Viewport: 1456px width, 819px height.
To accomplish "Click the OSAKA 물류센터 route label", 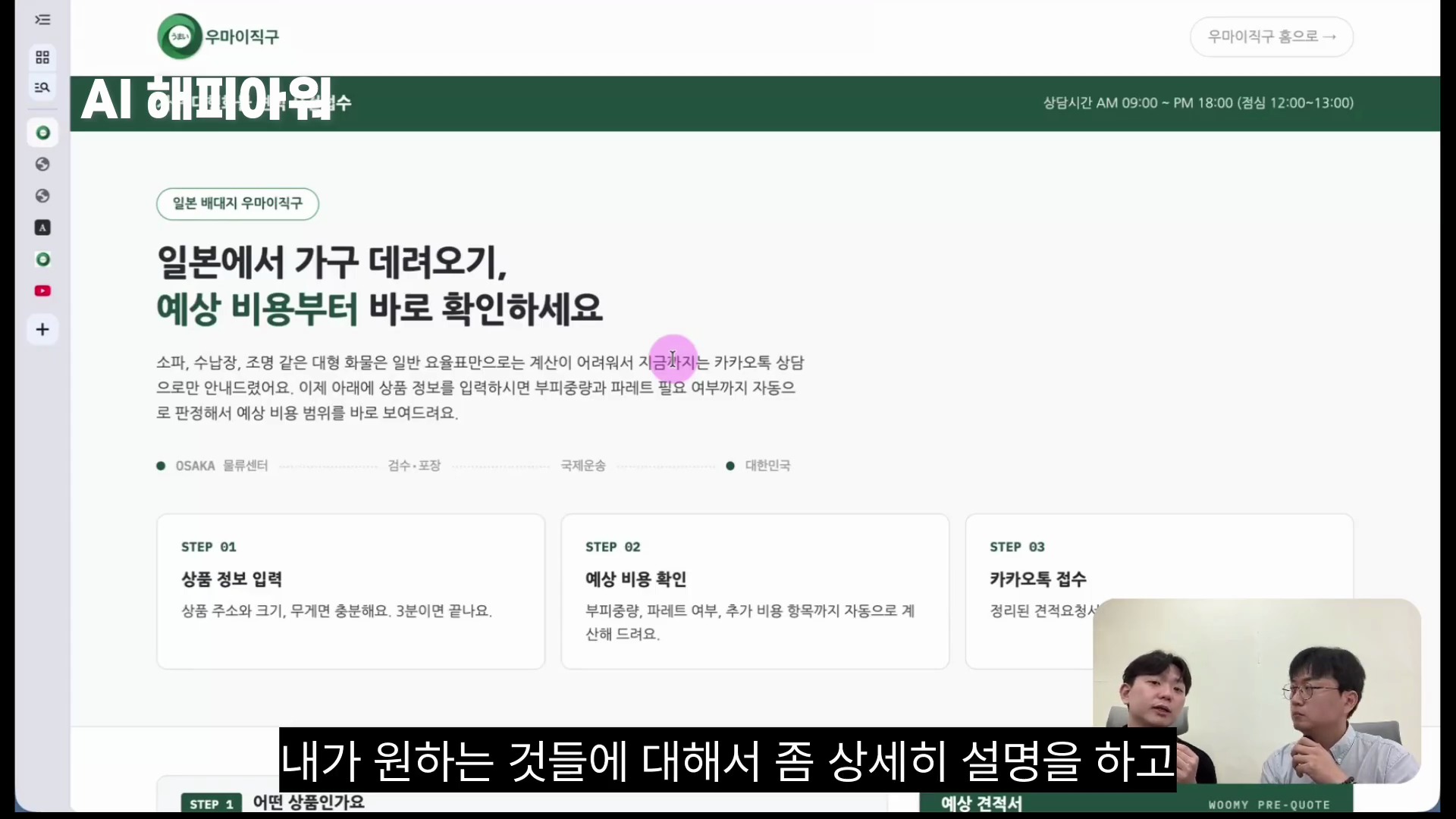I will pos(221,466).
